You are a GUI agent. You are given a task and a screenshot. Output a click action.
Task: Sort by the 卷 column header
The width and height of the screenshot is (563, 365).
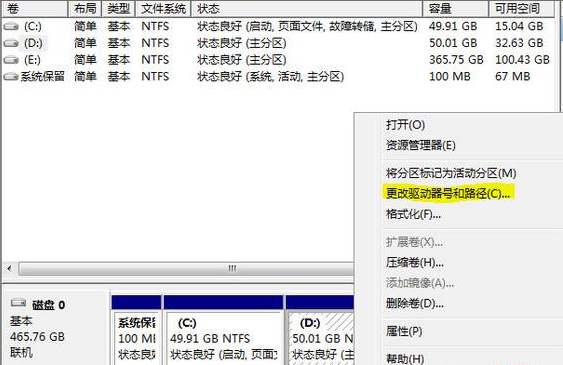pyautogui.click(x=35, y=9)
